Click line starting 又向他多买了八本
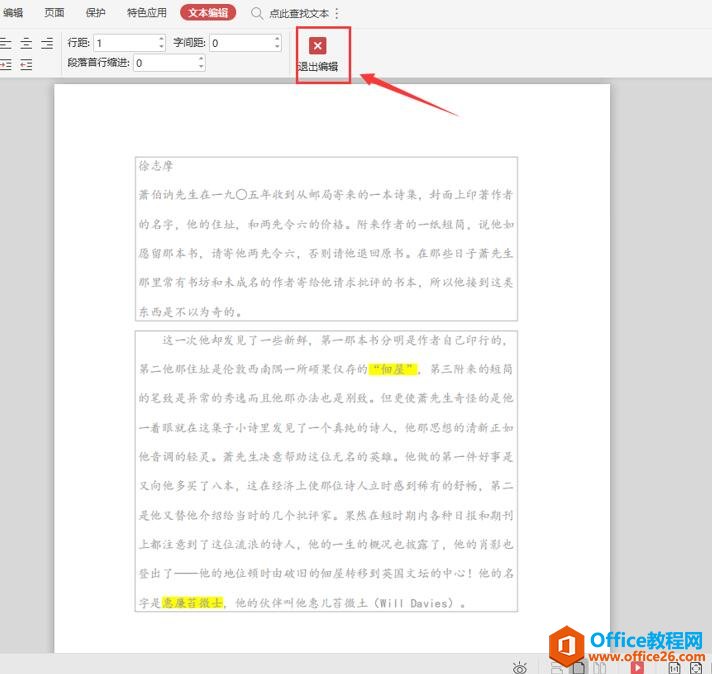This screenshot has width=712, height=674. coord(326,486)
